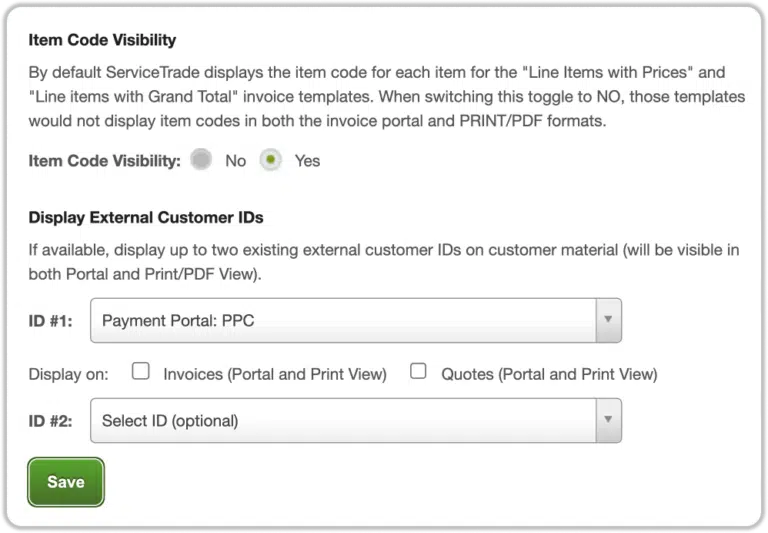Click "Invoices (Portal and Print View)" label
Image resolution: width=768 pixels, height=533 pixels.
click(x=274, y=374)
